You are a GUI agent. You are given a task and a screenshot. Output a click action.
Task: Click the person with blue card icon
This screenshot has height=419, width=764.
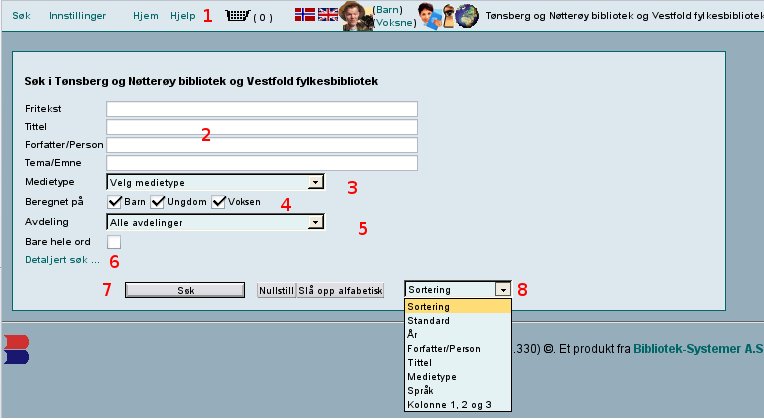(430, 16)
